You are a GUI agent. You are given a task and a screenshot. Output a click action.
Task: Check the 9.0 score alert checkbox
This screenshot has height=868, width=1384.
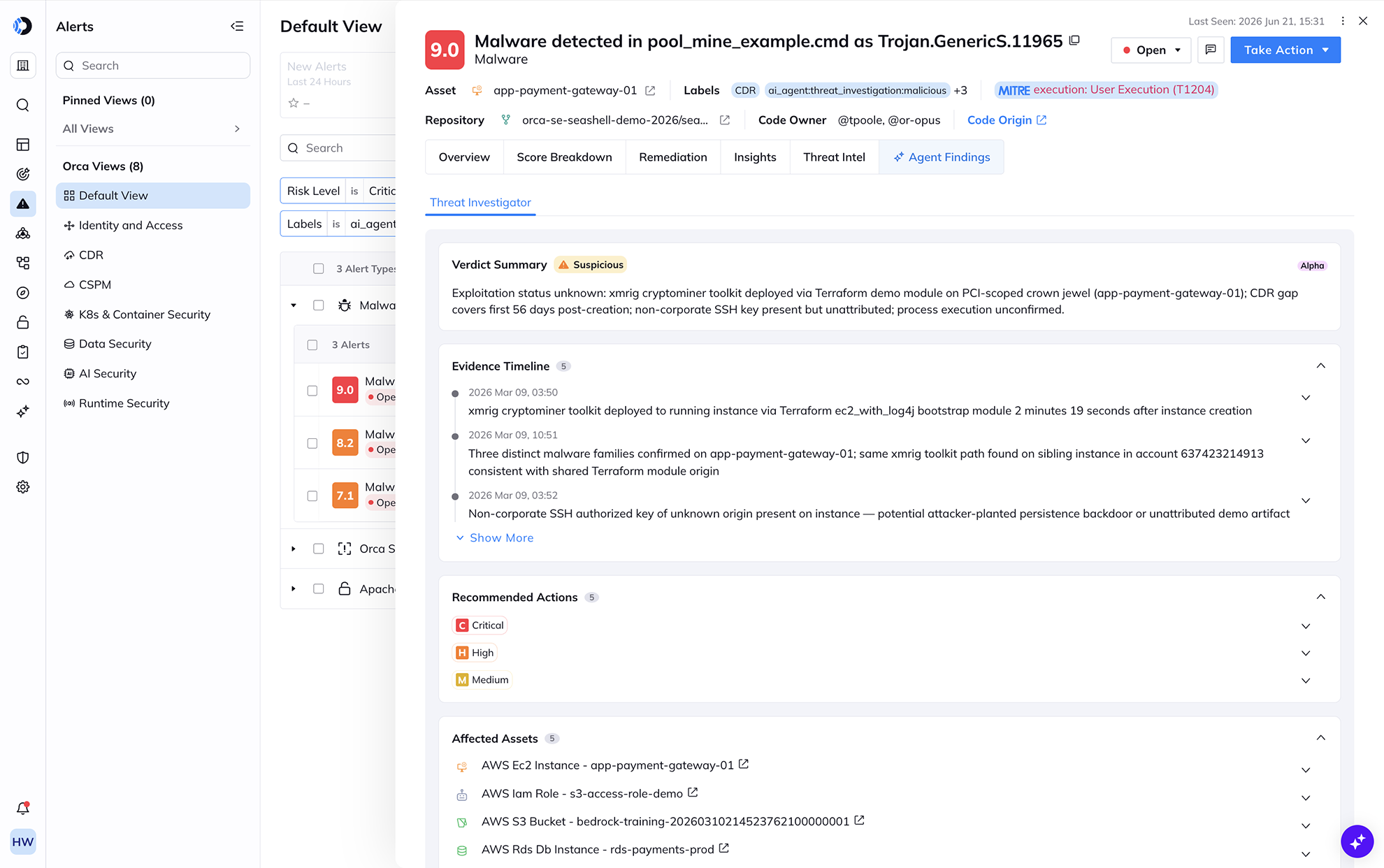click(312, 390)
